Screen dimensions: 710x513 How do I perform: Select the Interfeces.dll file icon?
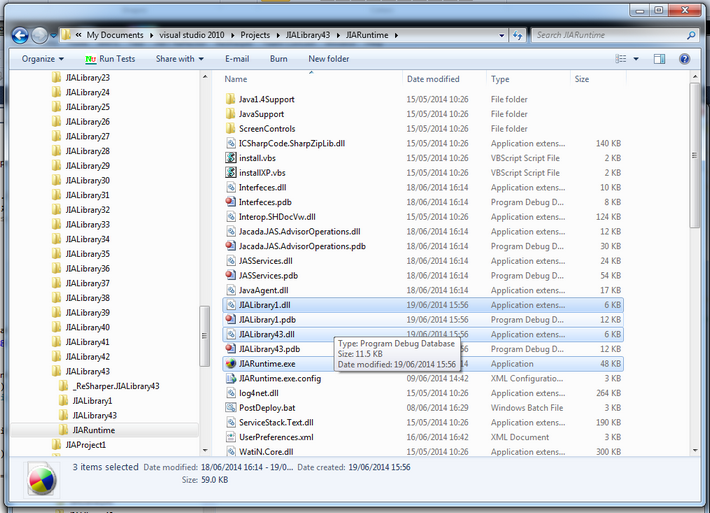click(231, 187)
